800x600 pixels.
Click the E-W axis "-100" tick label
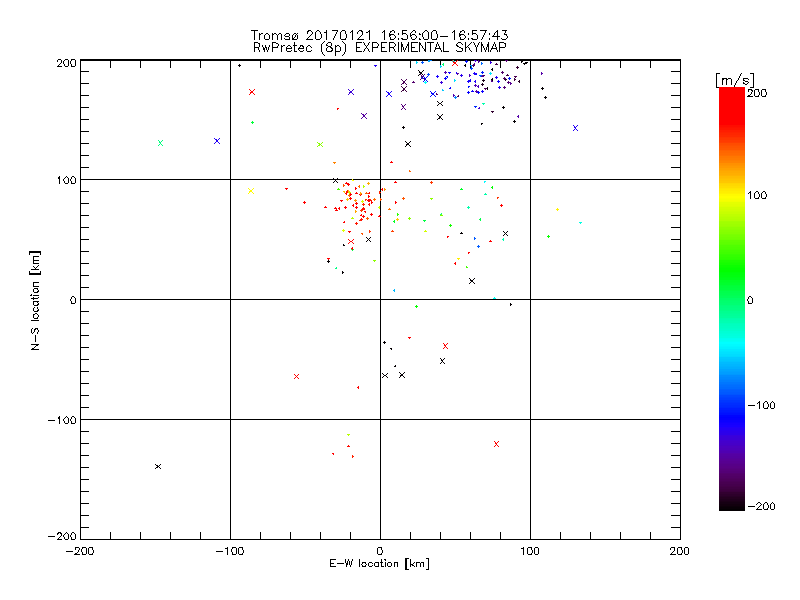coord(230,551)
